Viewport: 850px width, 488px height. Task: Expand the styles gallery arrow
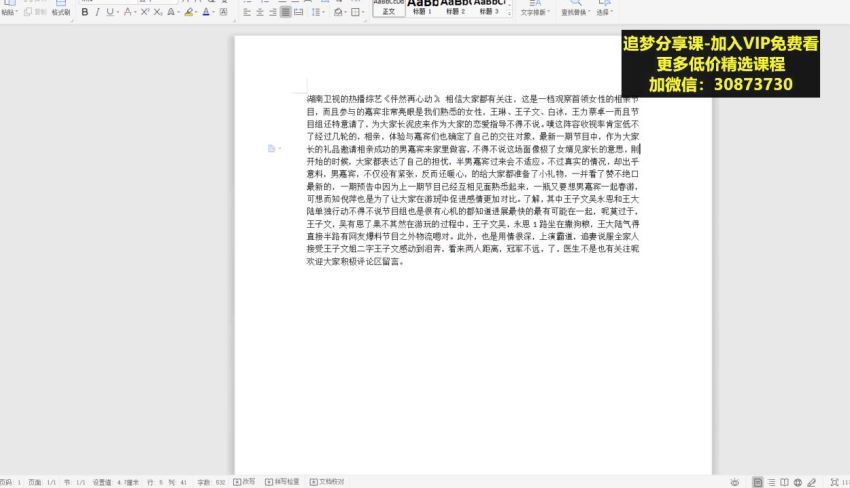click(510, 14)
